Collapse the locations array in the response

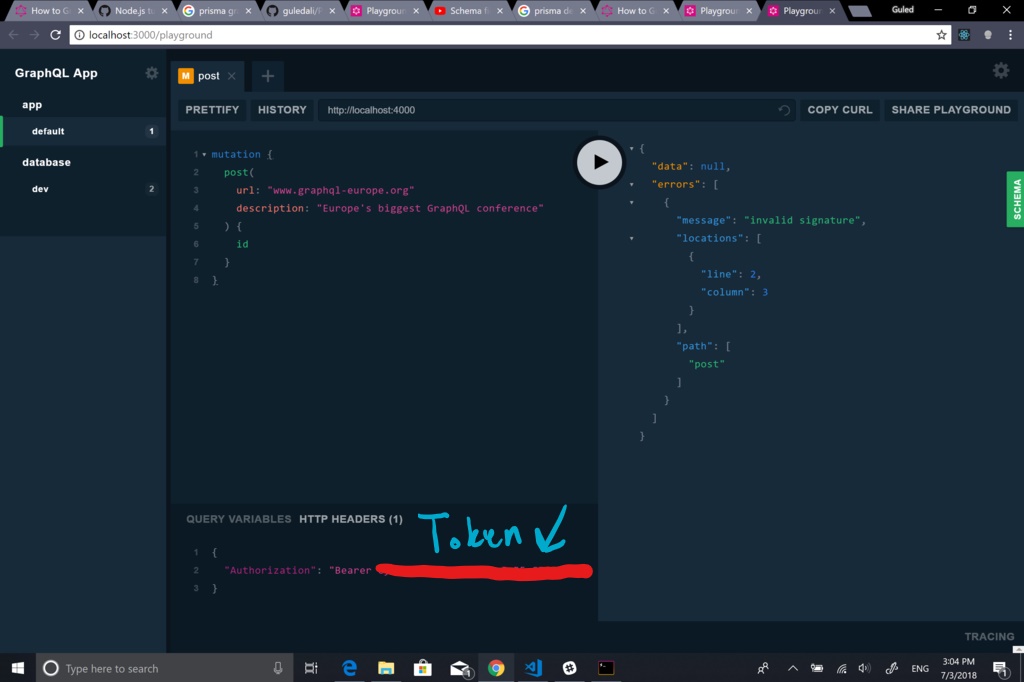pos(631,238)
